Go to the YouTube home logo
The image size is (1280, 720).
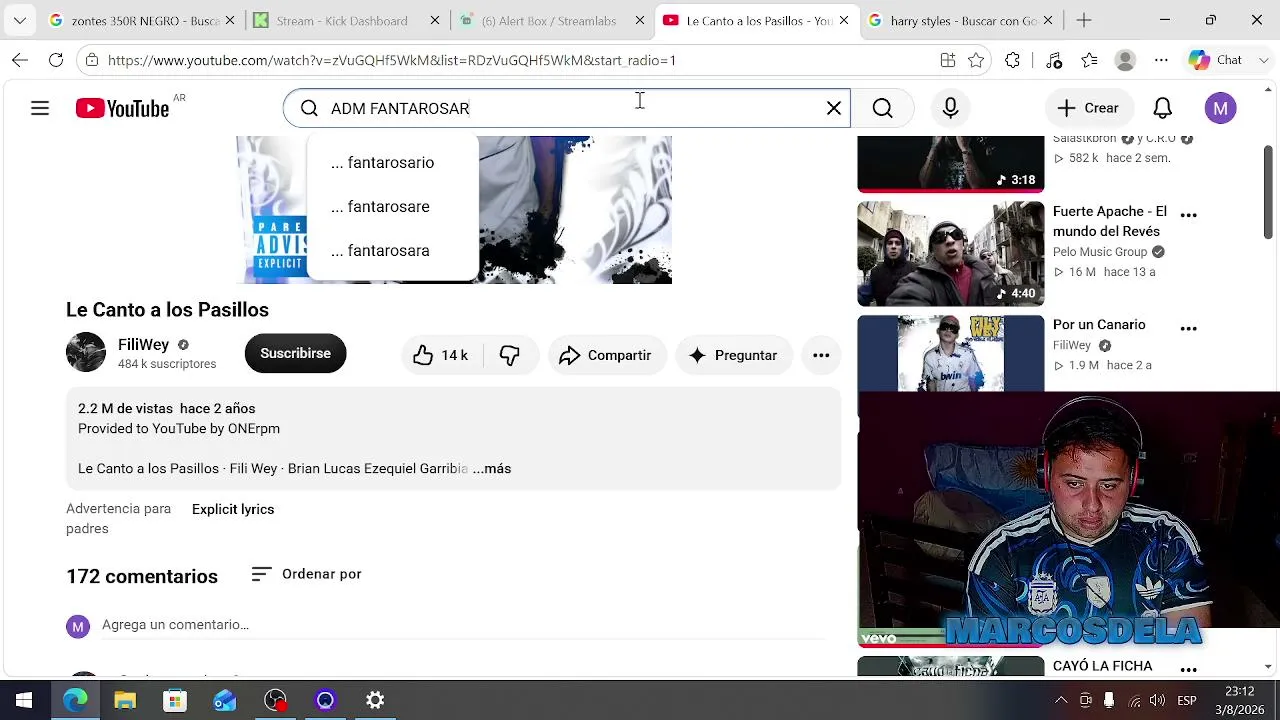tap(122, 108)
